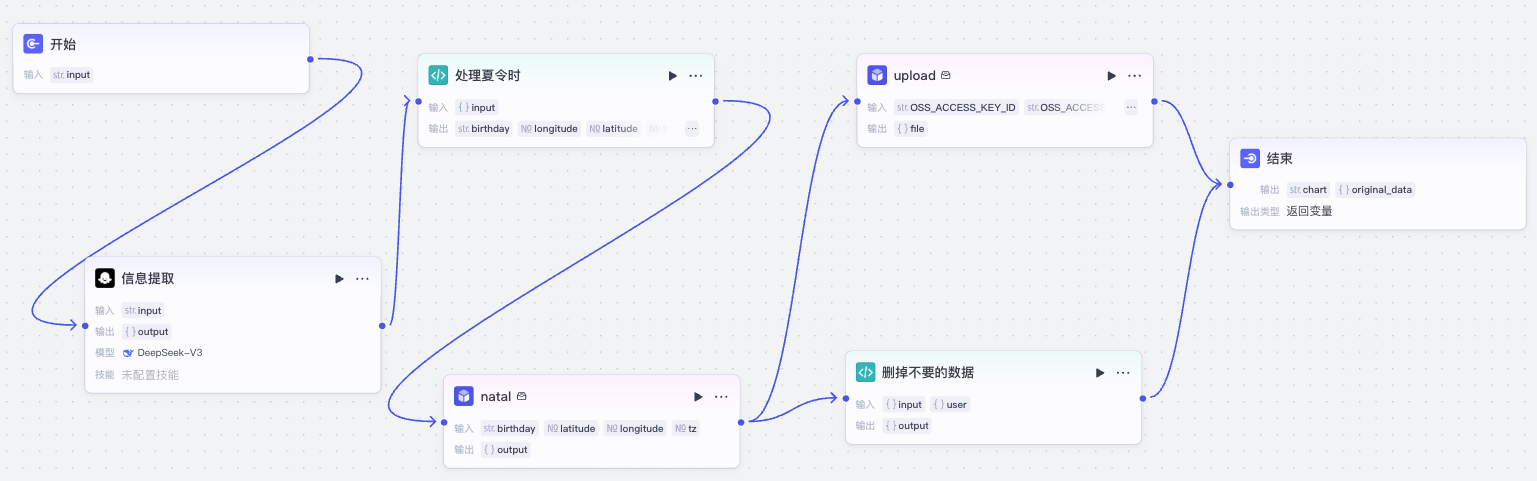Click the input port of upload node

pos(857,100)
